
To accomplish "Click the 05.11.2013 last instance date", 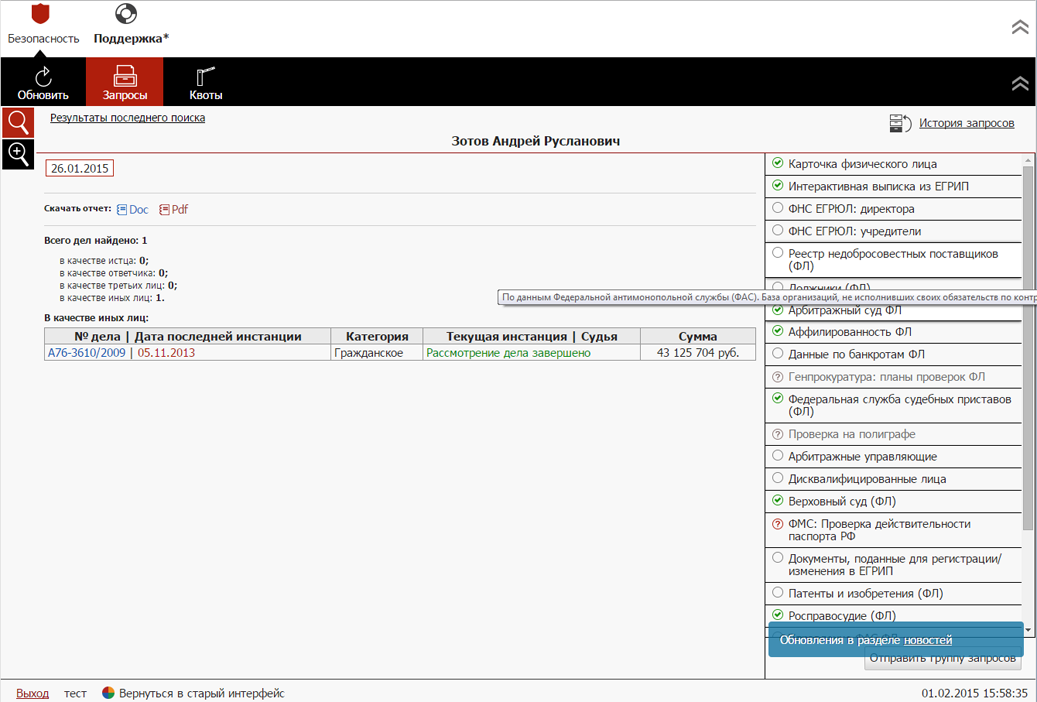I will click(x=166, y=353).
